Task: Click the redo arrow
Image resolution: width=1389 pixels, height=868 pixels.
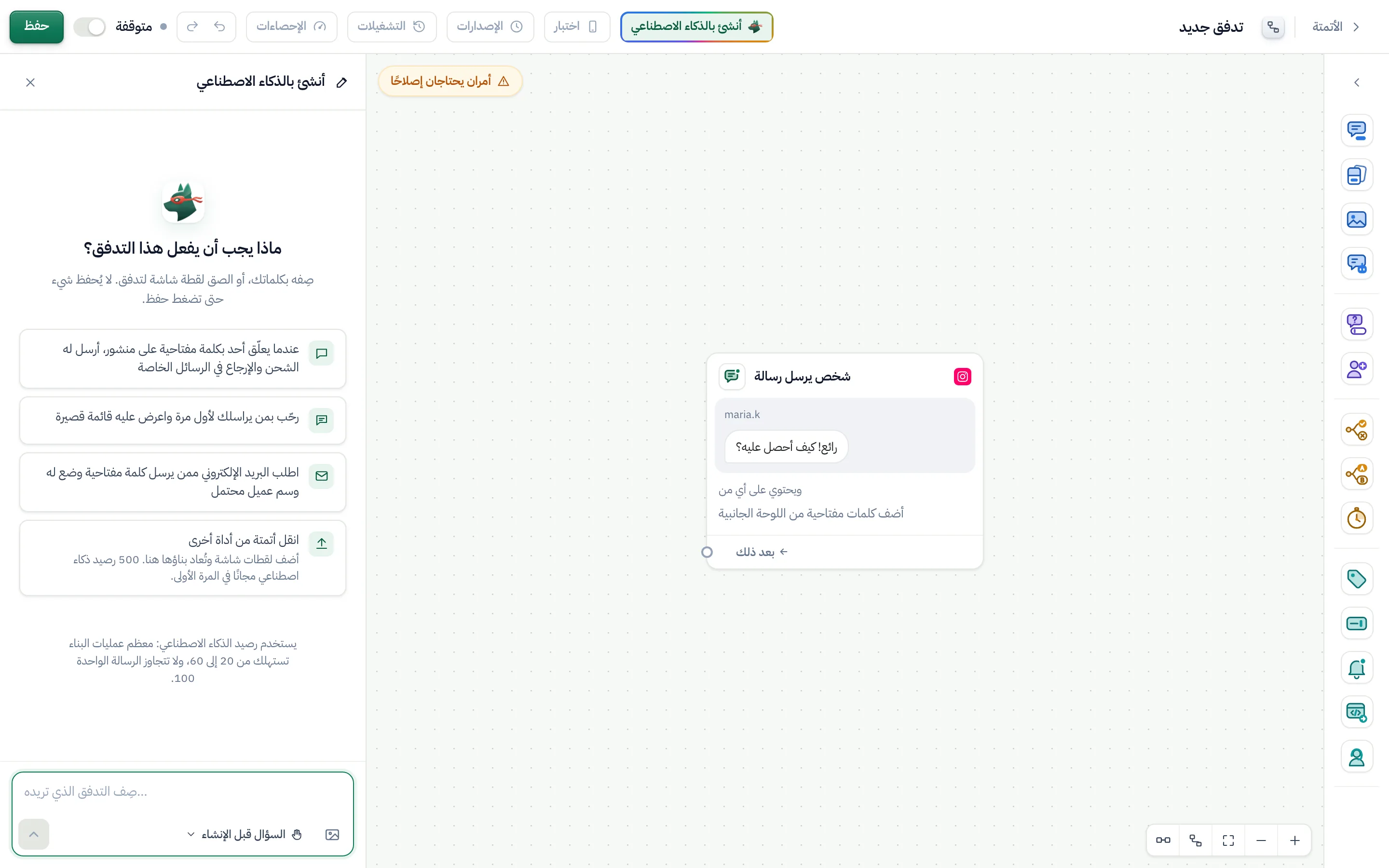Action: pyautogui.click(x=192, y=27)
